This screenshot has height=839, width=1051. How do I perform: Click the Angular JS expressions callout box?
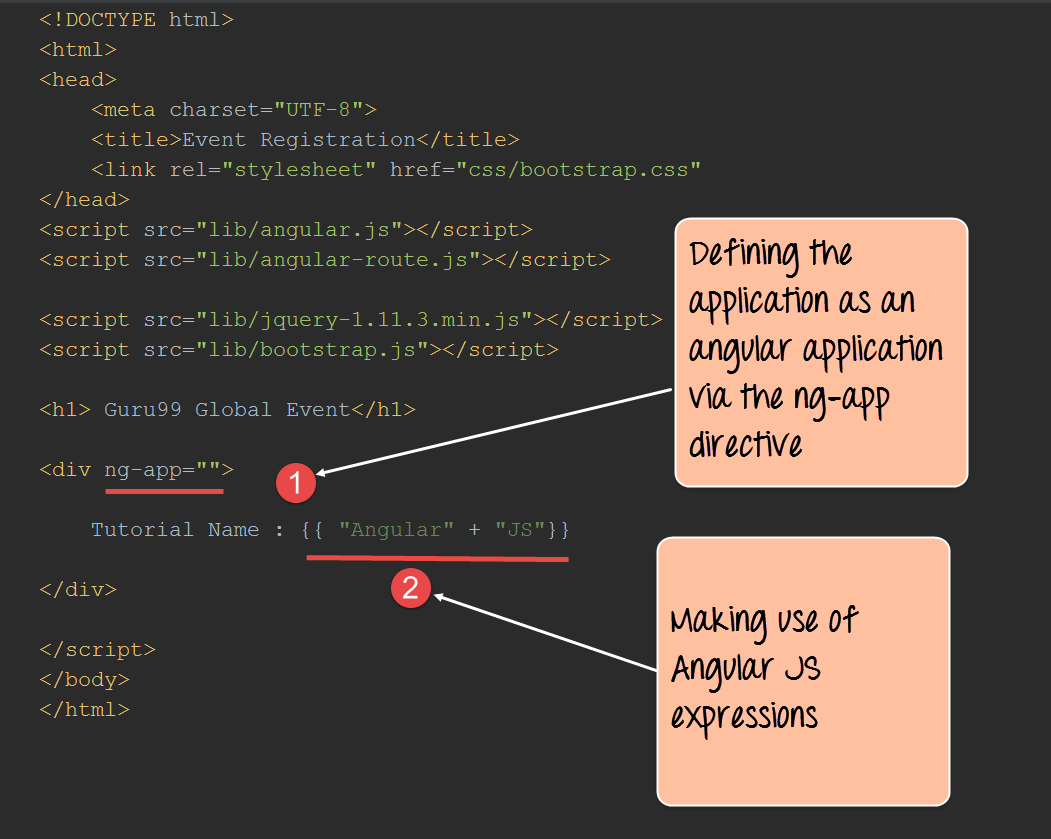(802, 670)
